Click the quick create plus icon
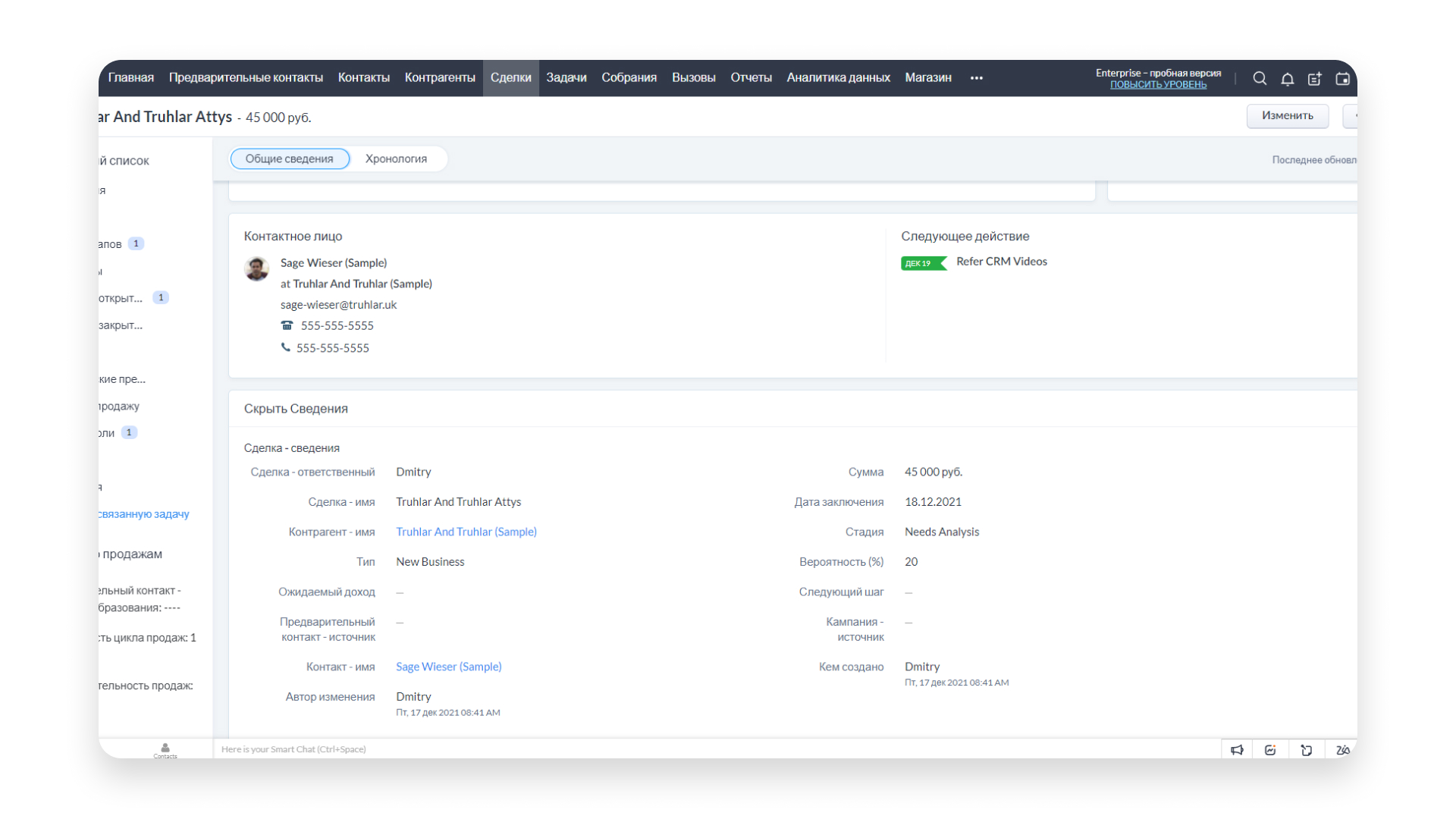This screenshot has height=819, width=1456. tap(1314, 79)
